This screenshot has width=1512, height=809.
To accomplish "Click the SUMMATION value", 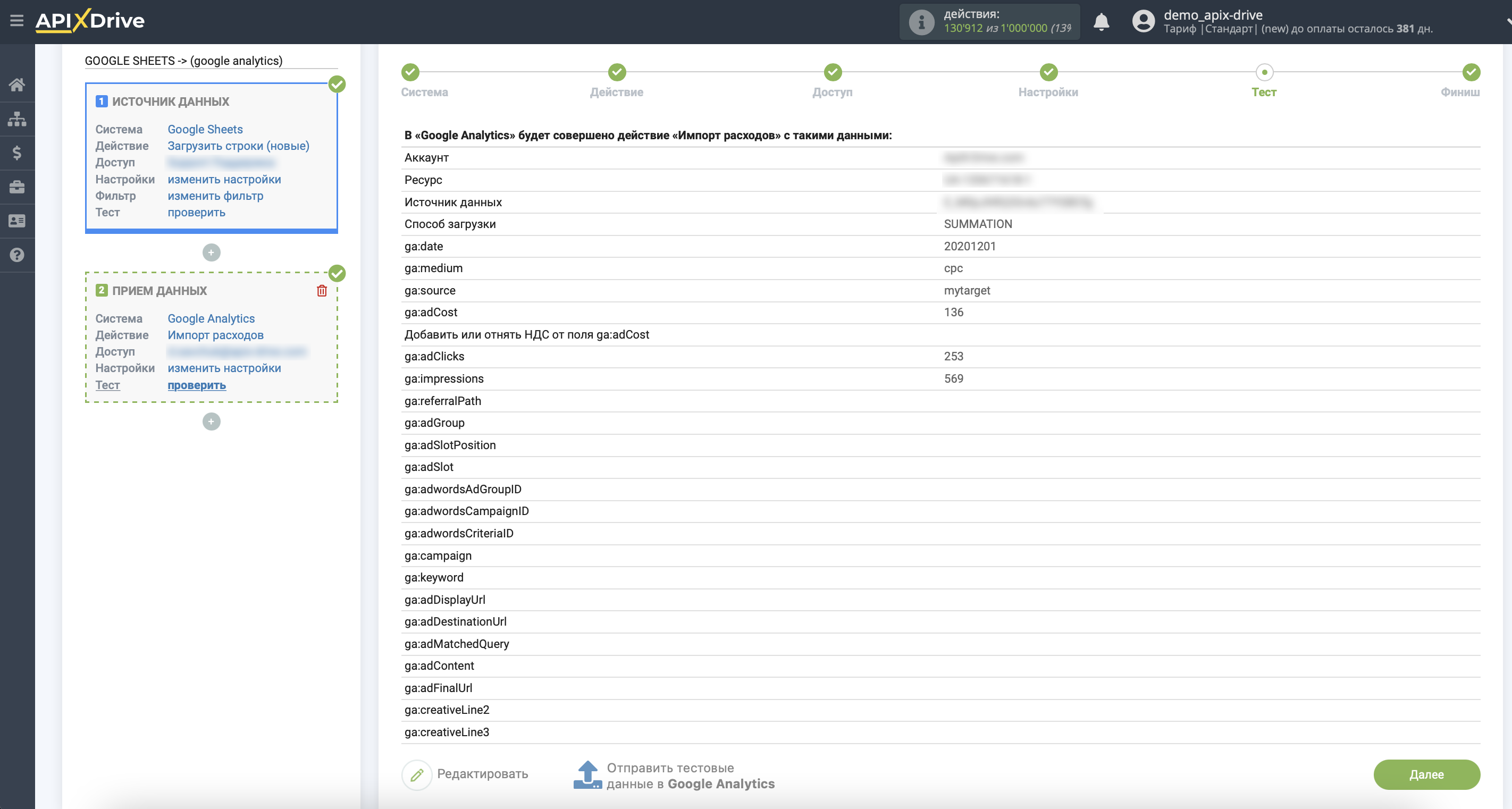I will [978, 224].
